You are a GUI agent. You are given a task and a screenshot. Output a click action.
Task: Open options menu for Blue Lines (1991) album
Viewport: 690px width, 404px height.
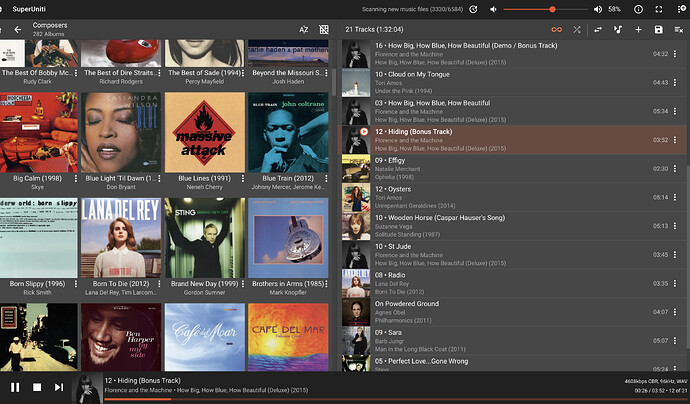pos(243,178)
